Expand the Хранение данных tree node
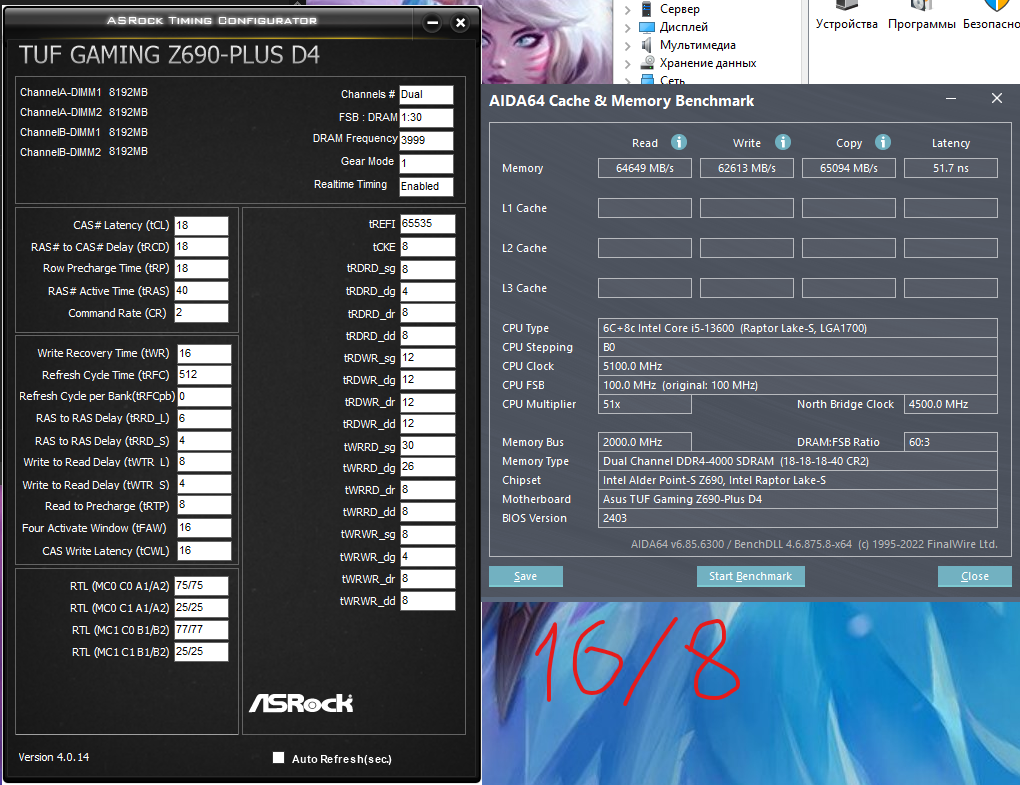 pos(627,64)
